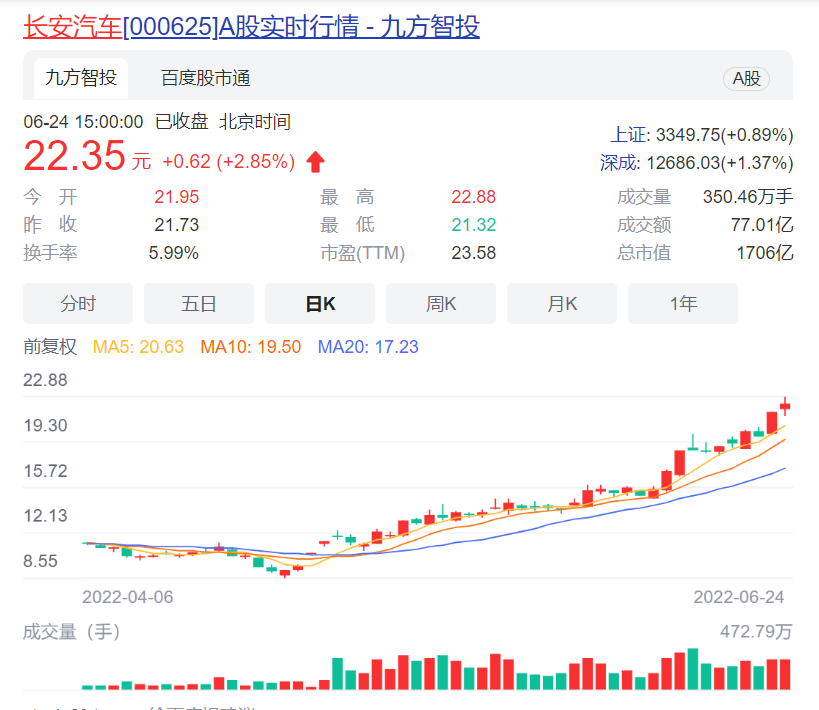Click the 成交额 value 77.01亿
This screenshot has width=819, height=710.
[762, 225]
